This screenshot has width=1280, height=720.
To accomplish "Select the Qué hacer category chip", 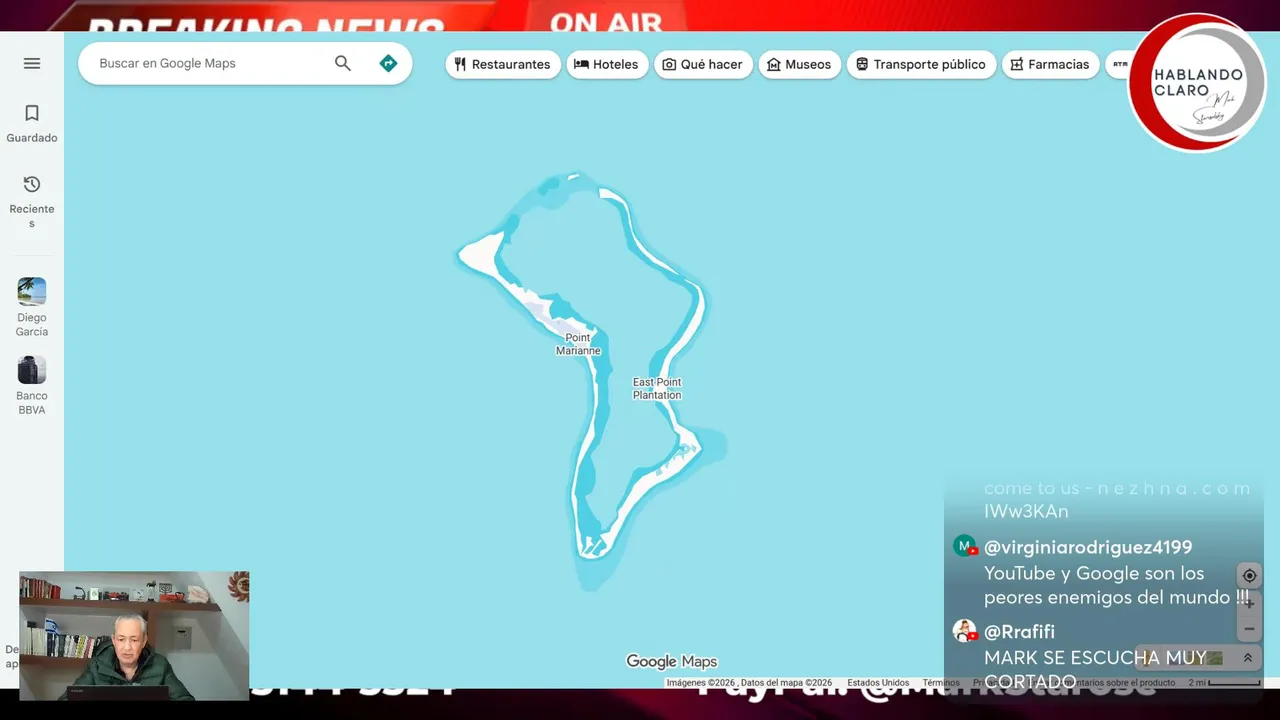I will tap(703, 64).
